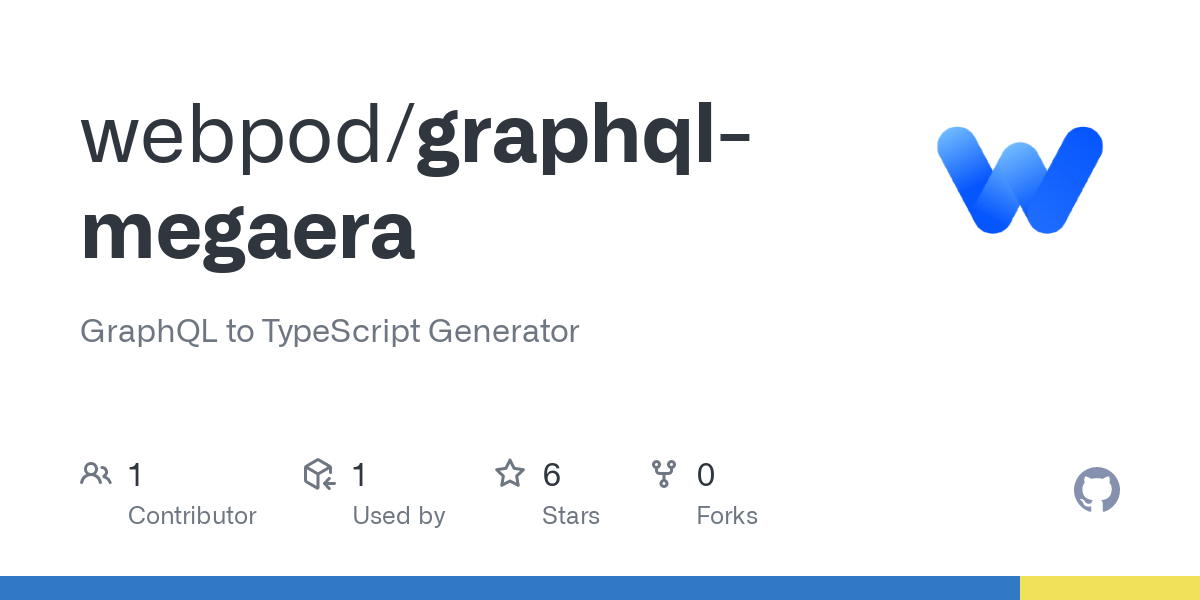This screenshot has height=600, width=1200.
Task: Click the Forks branch icon
Action: point(664,474)
